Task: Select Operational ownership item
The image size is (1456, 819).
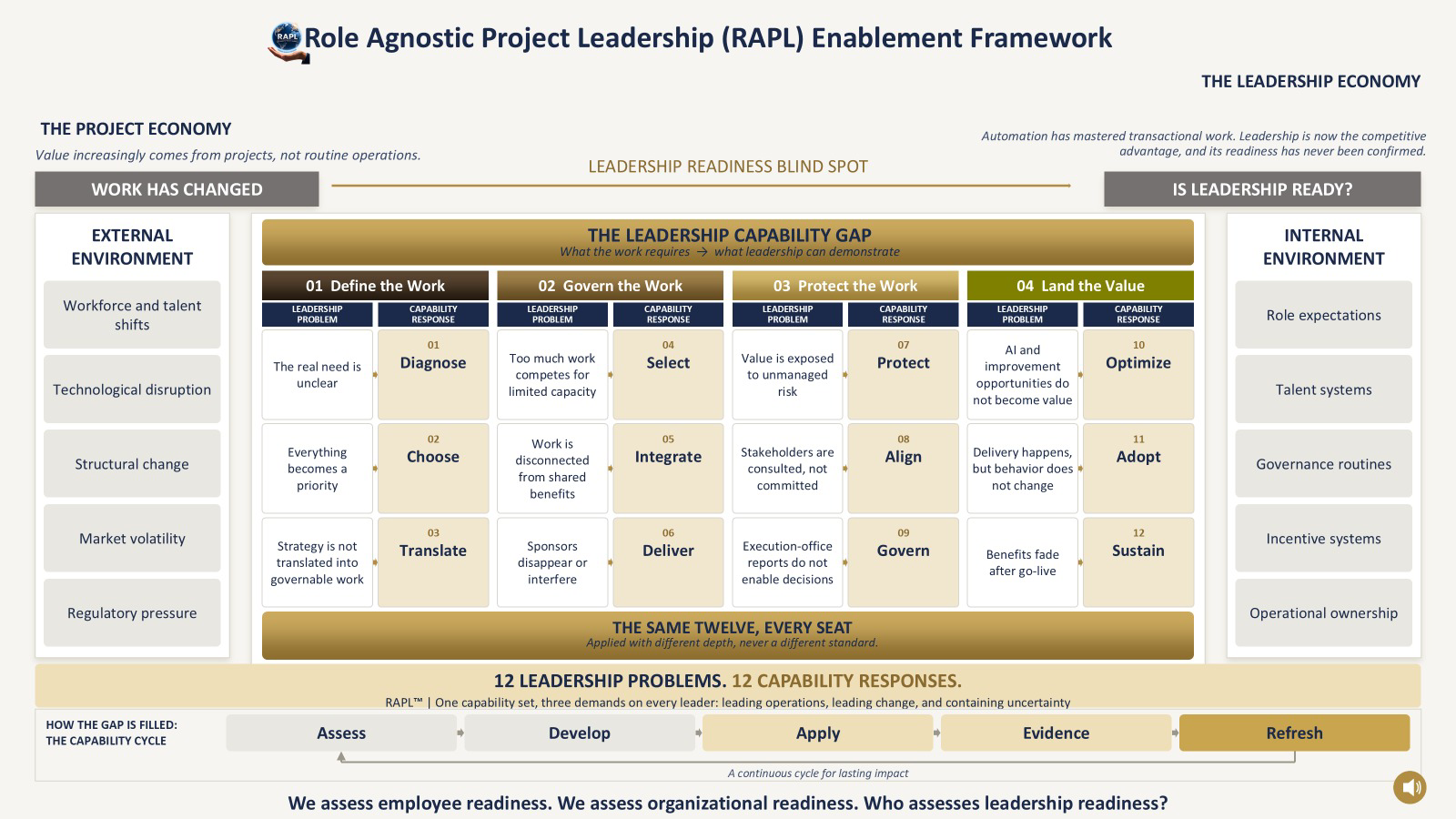Action: coord(1324,613)
